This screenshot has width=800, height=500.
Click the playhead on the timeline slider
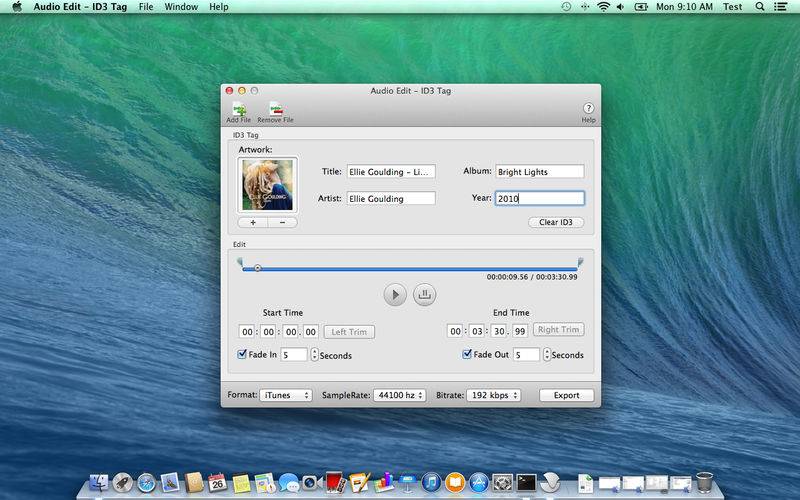pyautogui.click(x=257, y=268)
